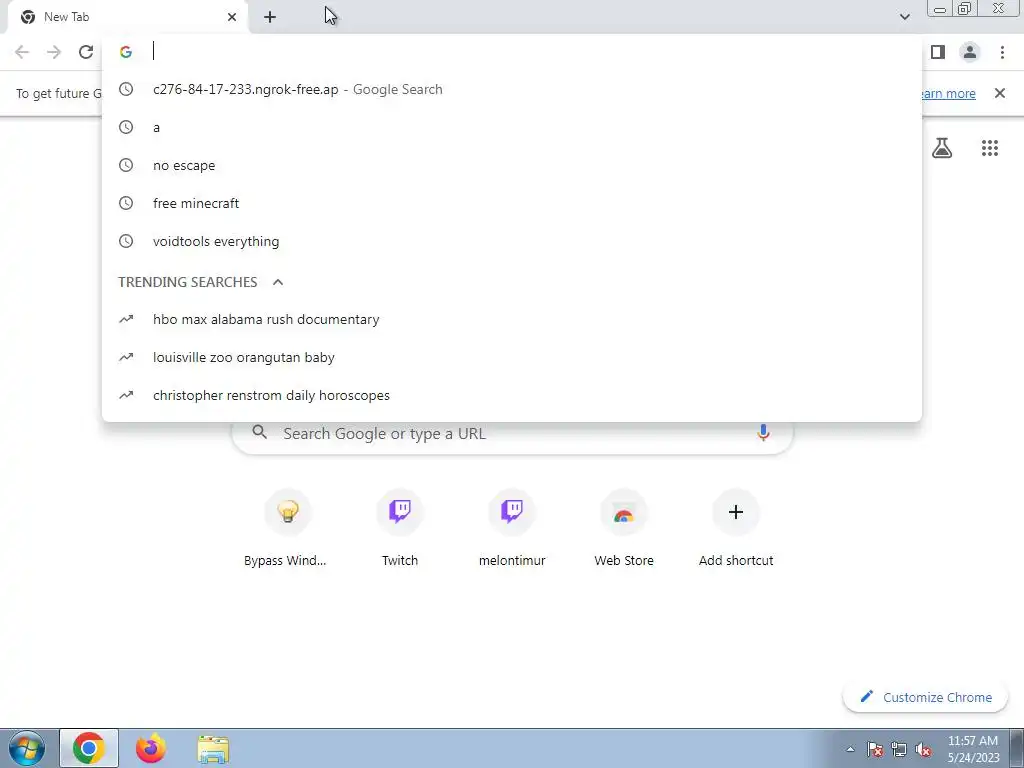The width and height of the screenshot is (1024, 768).
Task: Start voice search with the microphone
Action: (763, 432)
